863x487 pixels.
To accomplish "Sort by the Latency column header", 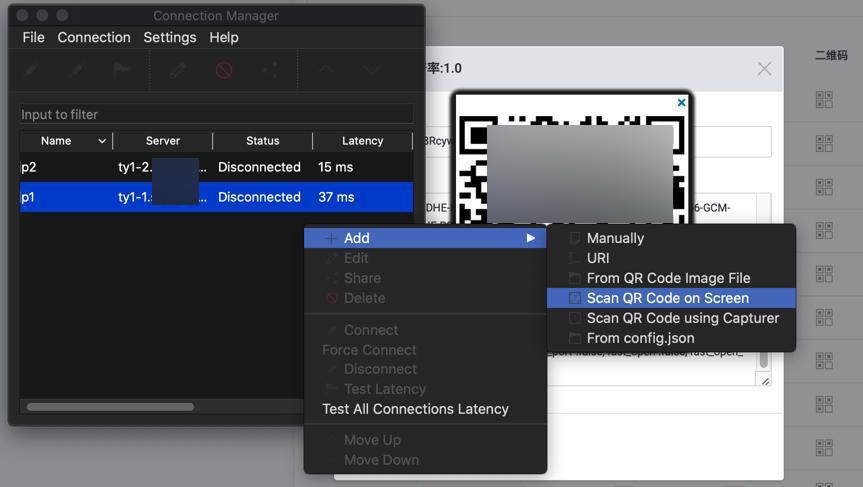I will (x=362, y=141).
